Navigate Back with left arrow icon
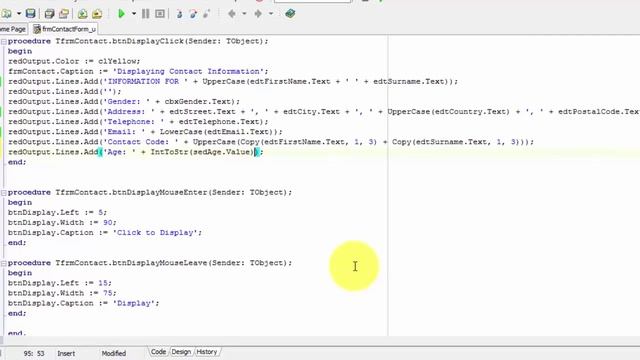Viewport: 640px width, 360px height. tap(232, 14)
